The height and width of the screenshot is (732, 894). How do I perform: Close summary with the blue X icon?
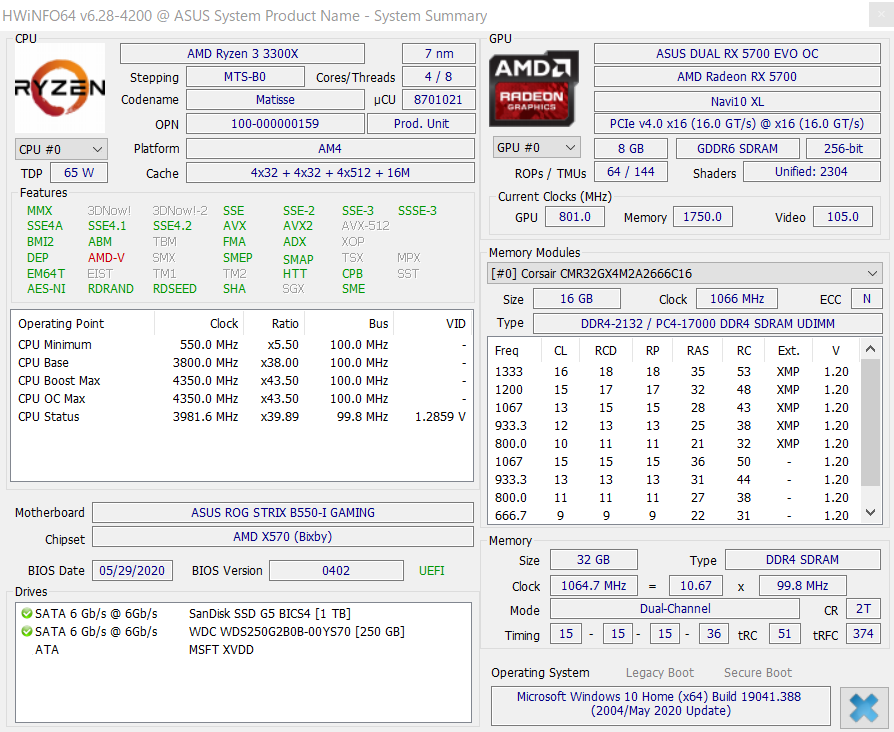click(864, 707)
